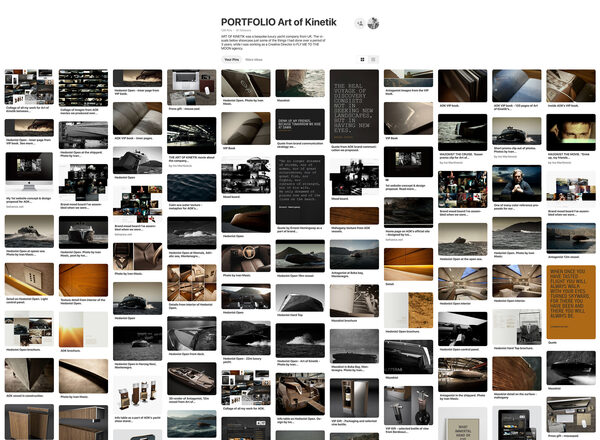Viewport: 600px width, 440px height.
Task: Open the iMac website concept pin
Action: click(x=29, y=173)
